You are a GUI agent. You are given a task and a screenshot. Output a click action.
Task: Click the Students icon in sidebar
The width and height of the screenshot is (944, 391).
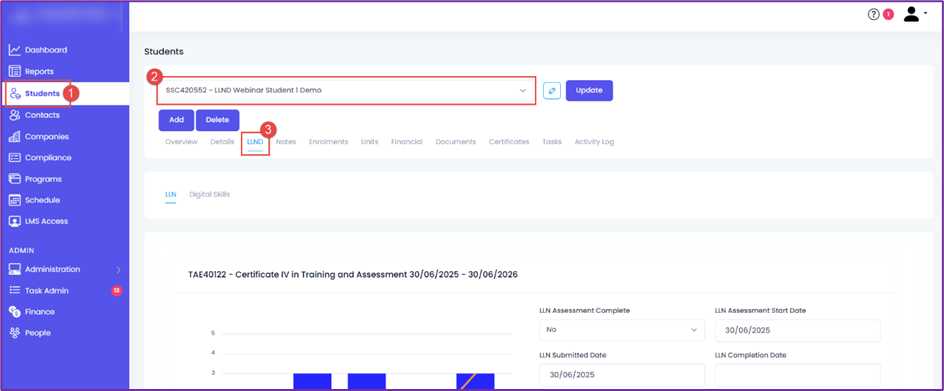point(16,93)
